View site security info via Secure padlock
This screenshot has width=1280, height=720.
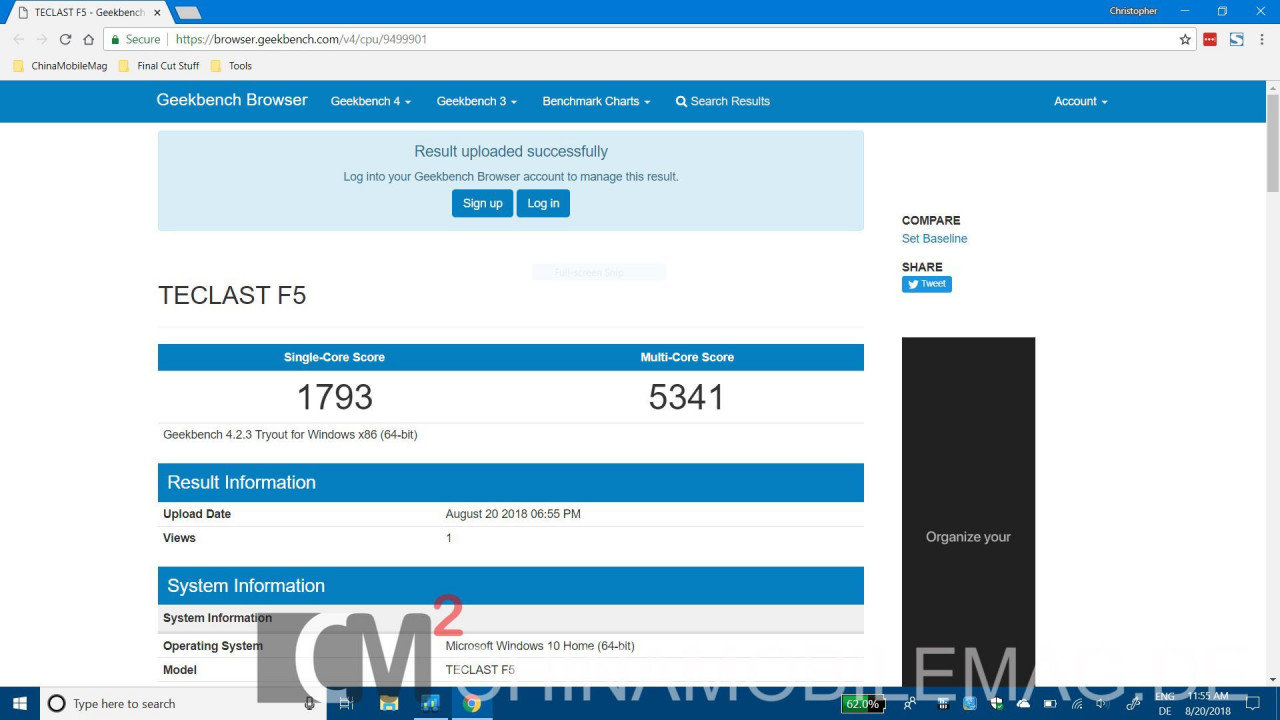[x=135, y=40]
